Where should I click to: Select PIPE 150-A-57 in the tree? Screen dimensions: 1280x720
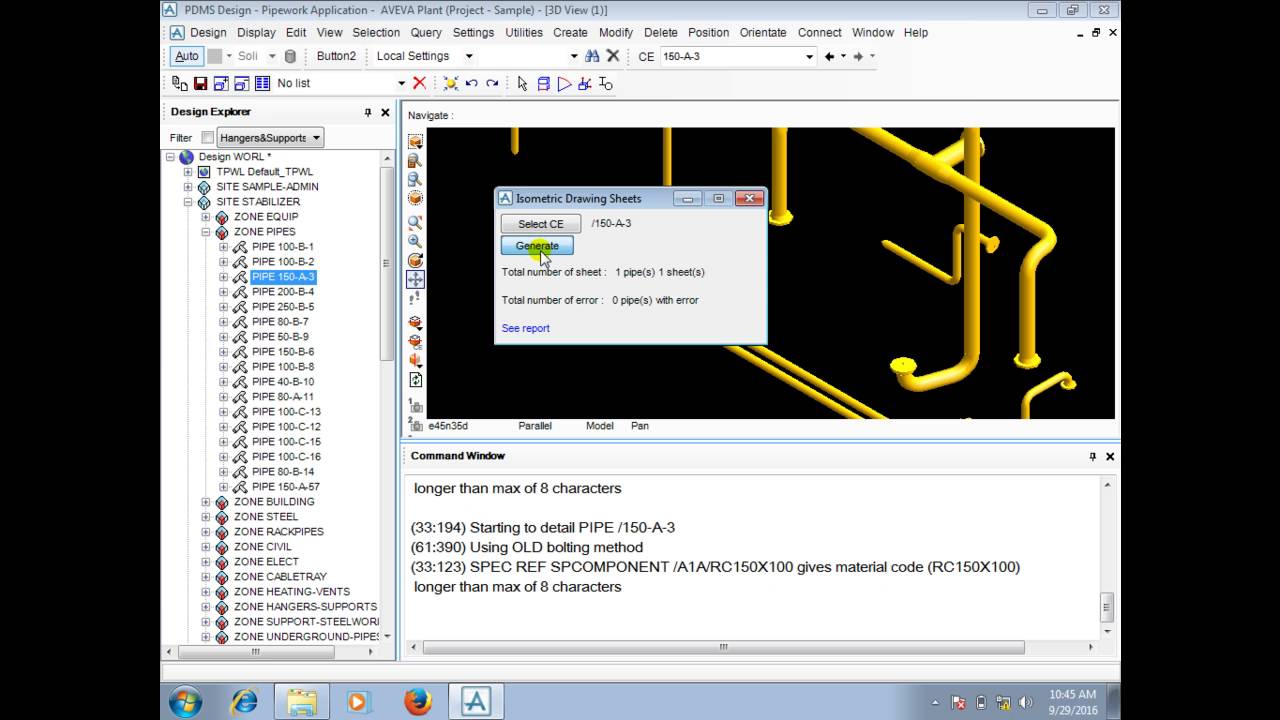click(286, 487)
